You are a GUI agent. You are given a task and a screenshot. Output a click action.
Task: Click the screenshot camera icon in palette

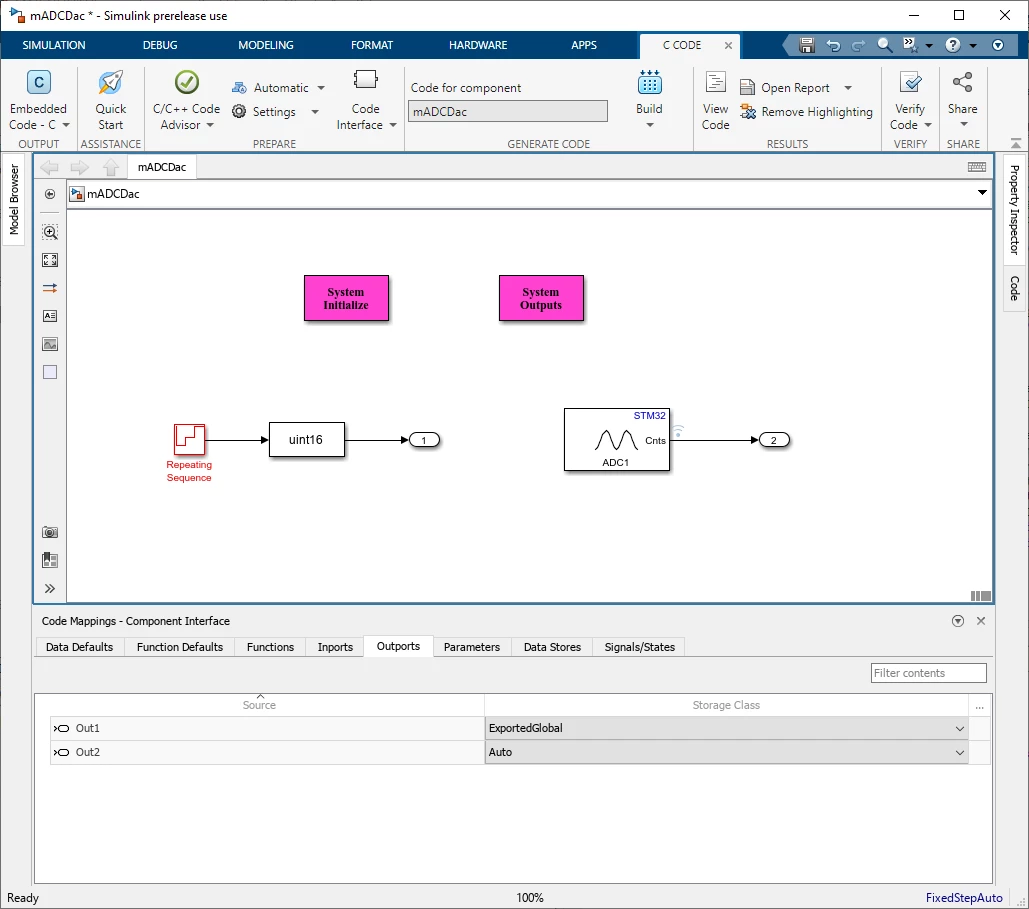(50, 532)
